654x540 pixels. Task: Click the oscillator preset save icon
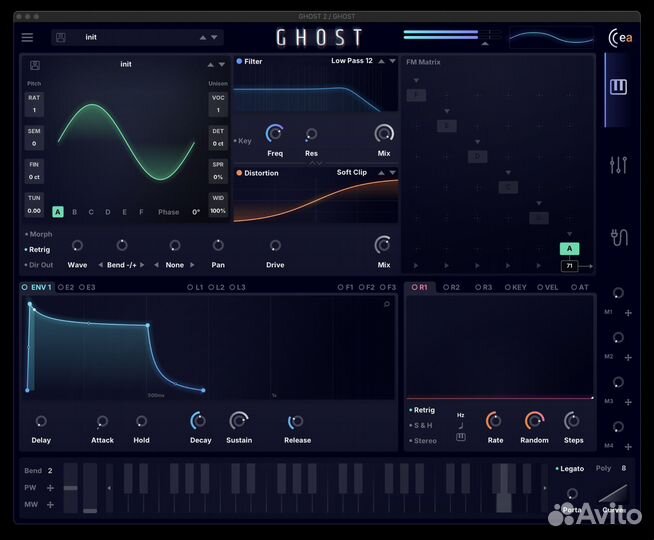pos(35,65)
